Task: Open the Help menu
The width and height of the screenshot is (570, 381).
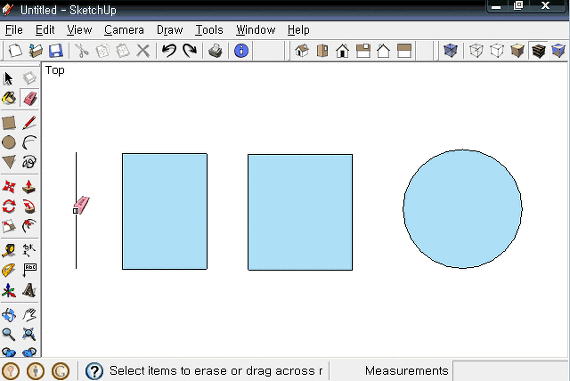Action: tap(298, 30)
